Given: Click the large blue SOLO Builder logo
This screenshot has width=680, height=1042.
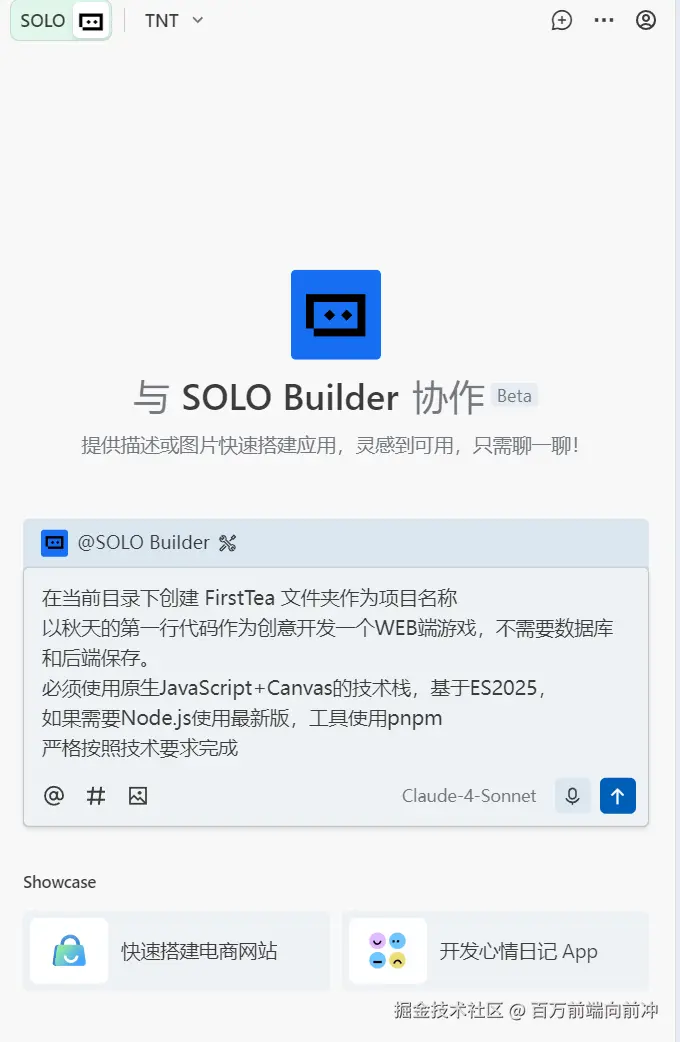Looking at the screenshot, I should tap(336, 314).
